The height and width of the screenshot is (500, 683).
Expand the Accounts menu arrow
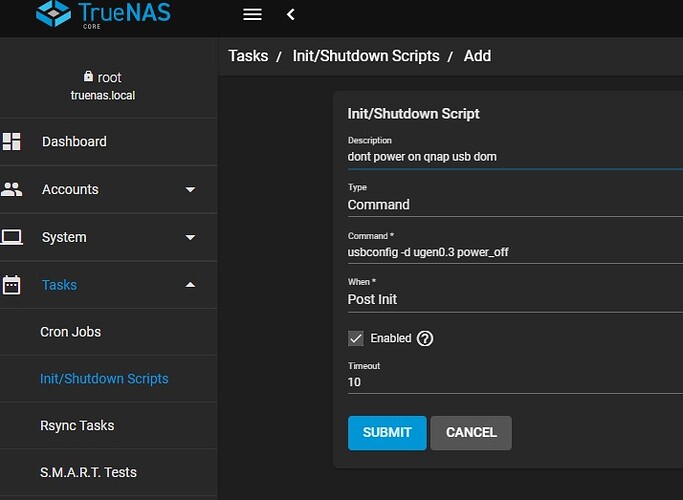(x=190, y=189)
